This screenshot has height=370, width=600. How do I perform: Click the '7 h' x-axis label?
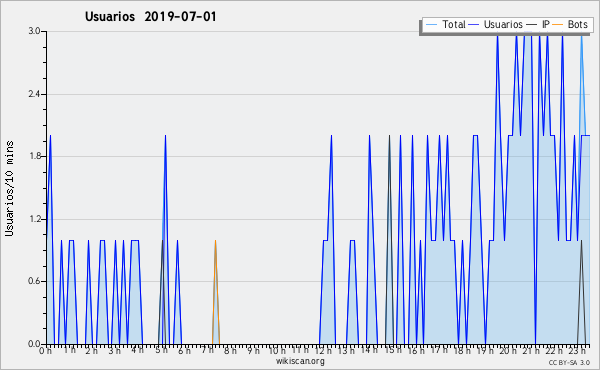[x=207, y=350]
